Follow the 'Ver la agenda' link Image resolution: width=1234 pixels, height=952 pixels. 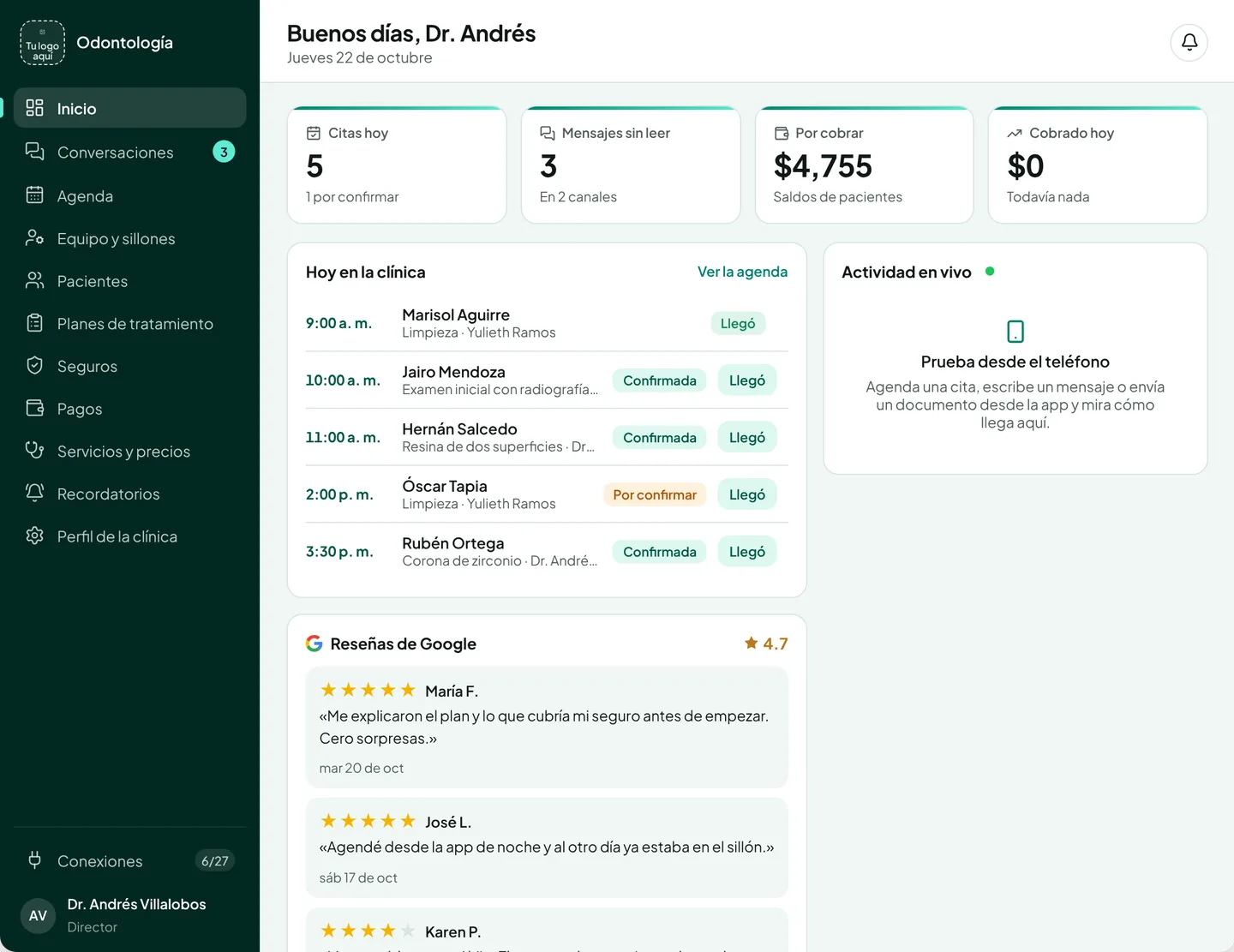[742, 272]
